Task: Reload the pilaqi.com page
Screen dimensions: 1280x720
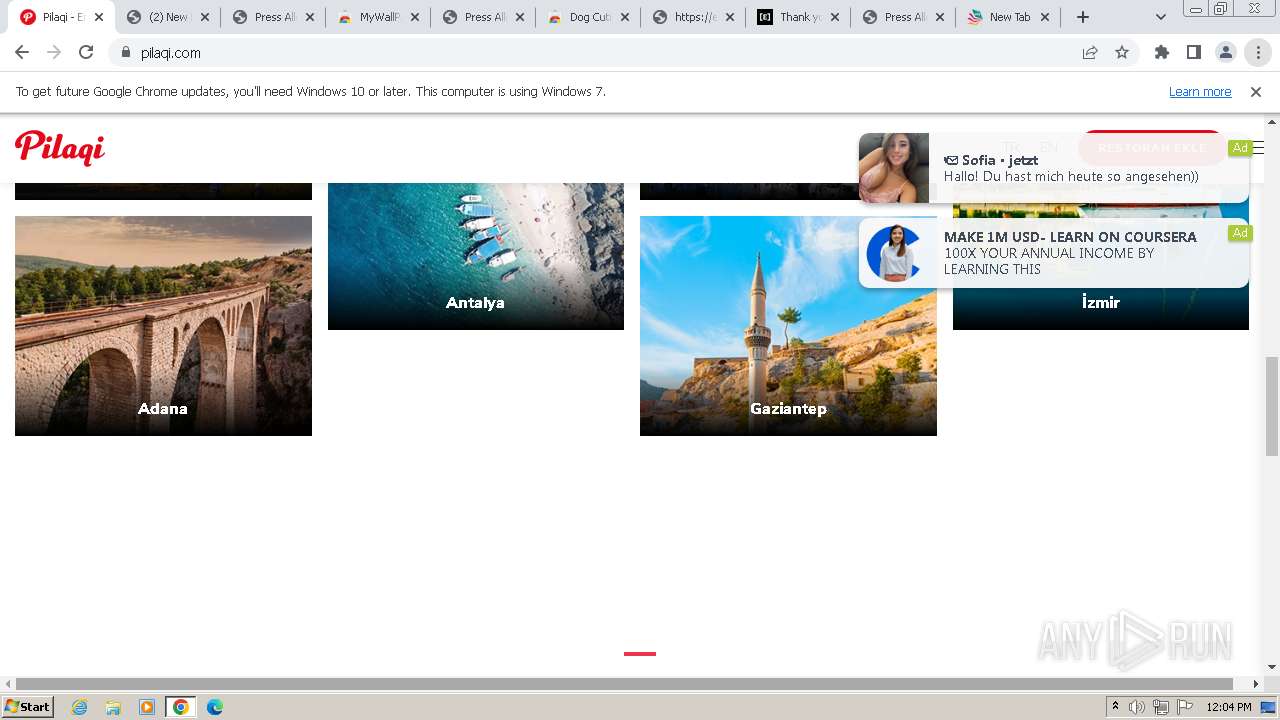Action: pyautogui.click(x=86, y=53)
